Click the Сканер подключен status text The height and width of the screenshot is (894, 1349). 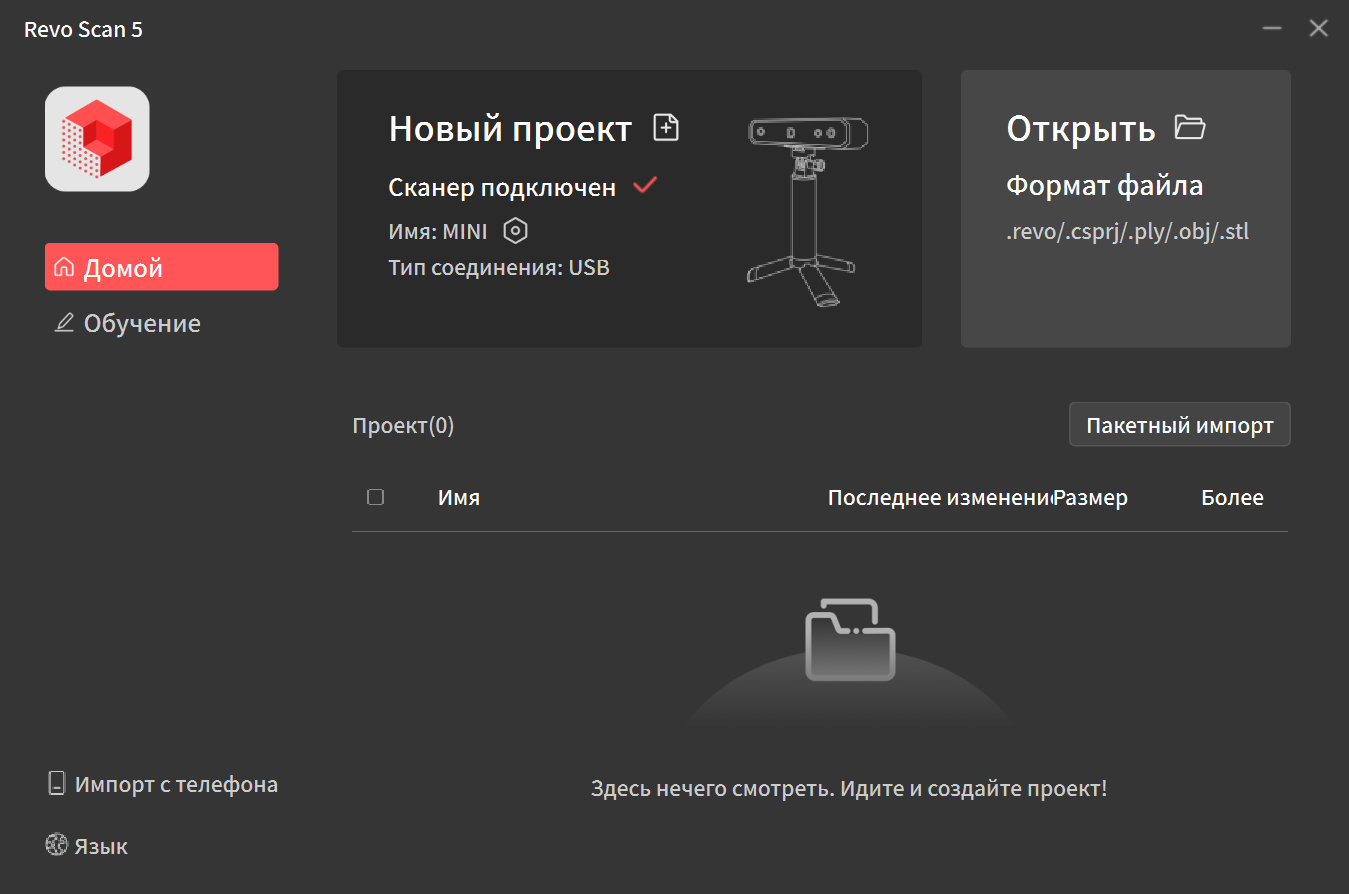pyautogui.click(x=502, y=187)
